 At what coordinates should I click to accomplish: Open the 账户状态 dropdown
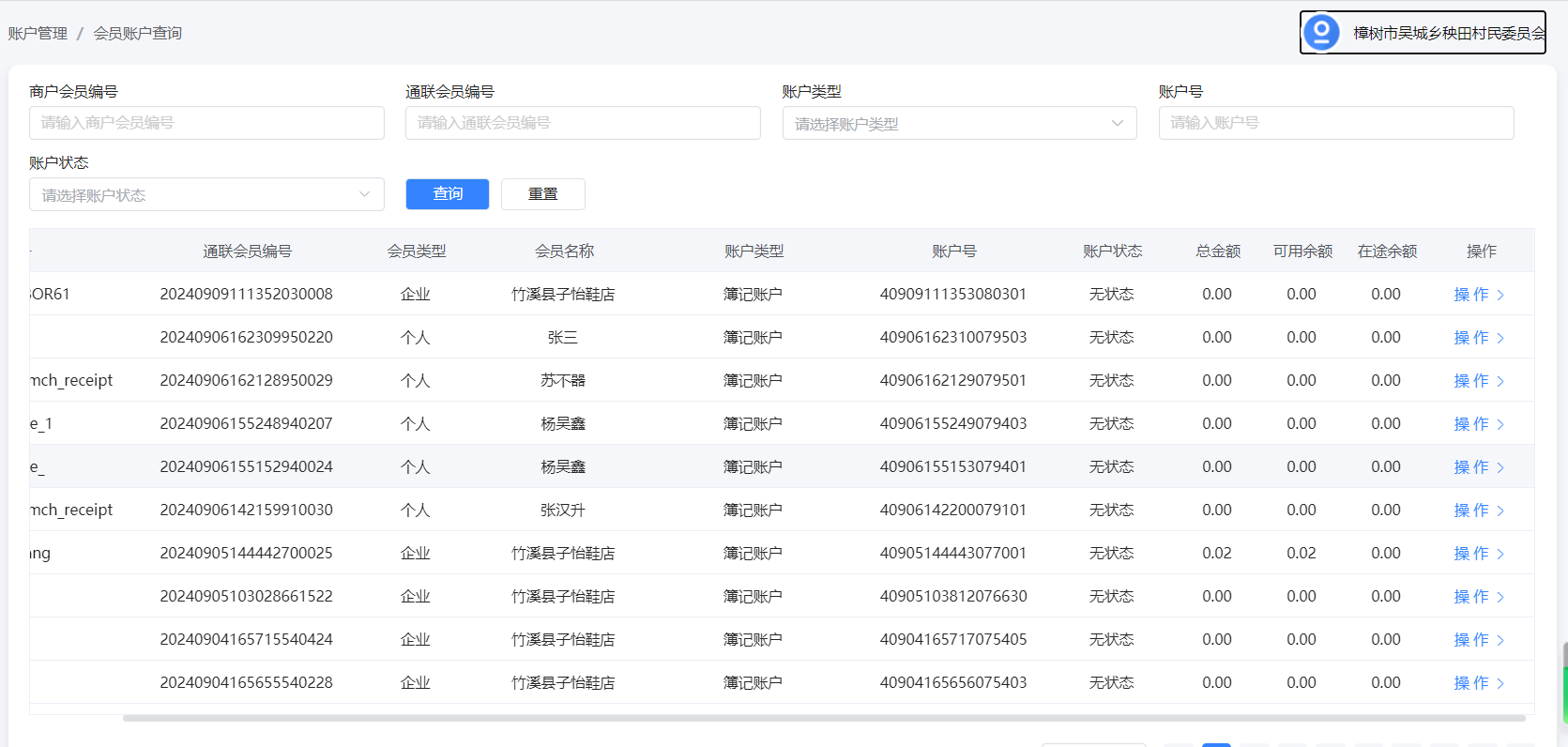pyautogui.click(x=206, y=194)
